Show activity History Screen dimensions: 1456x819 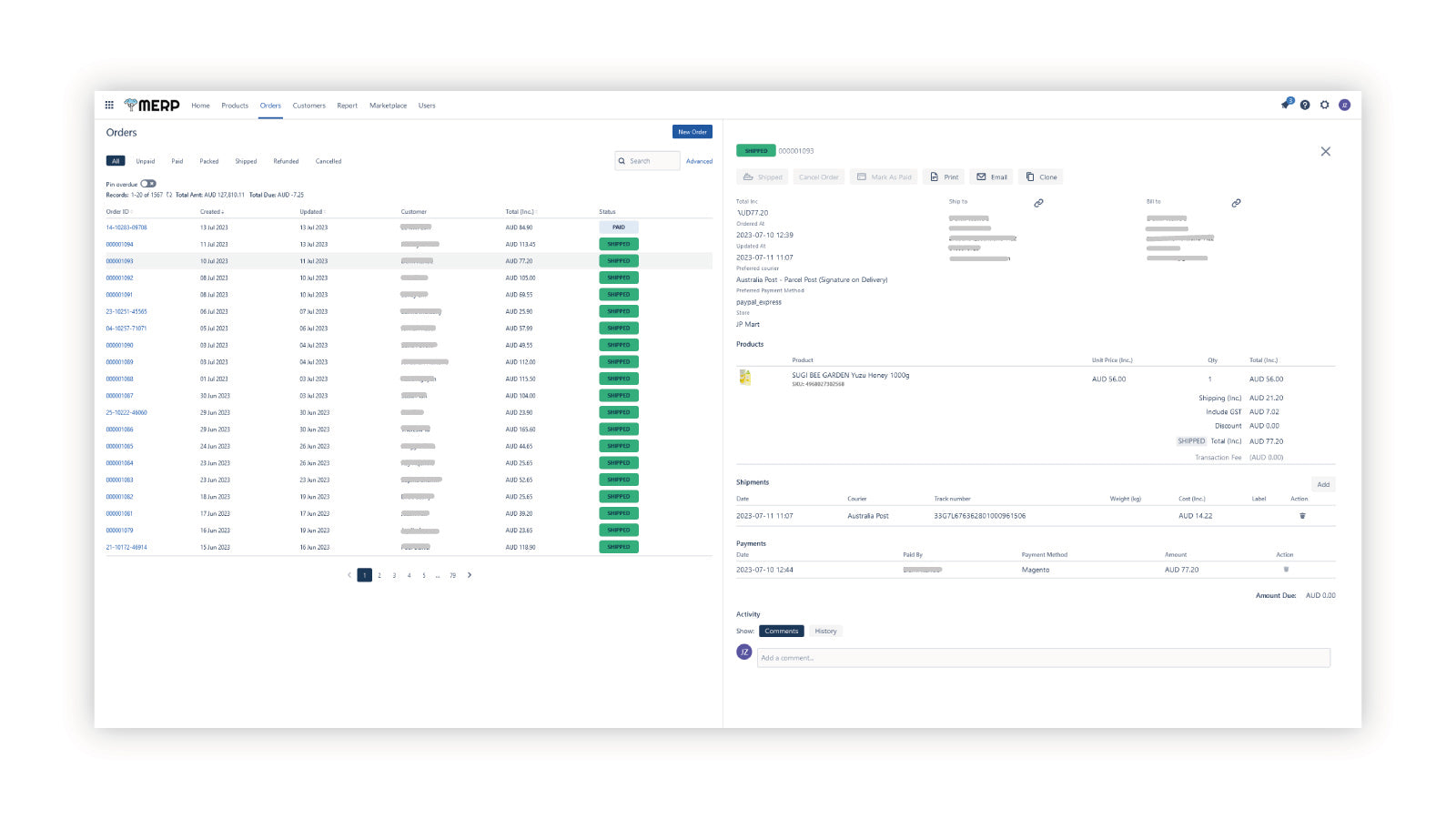point(825,631)
